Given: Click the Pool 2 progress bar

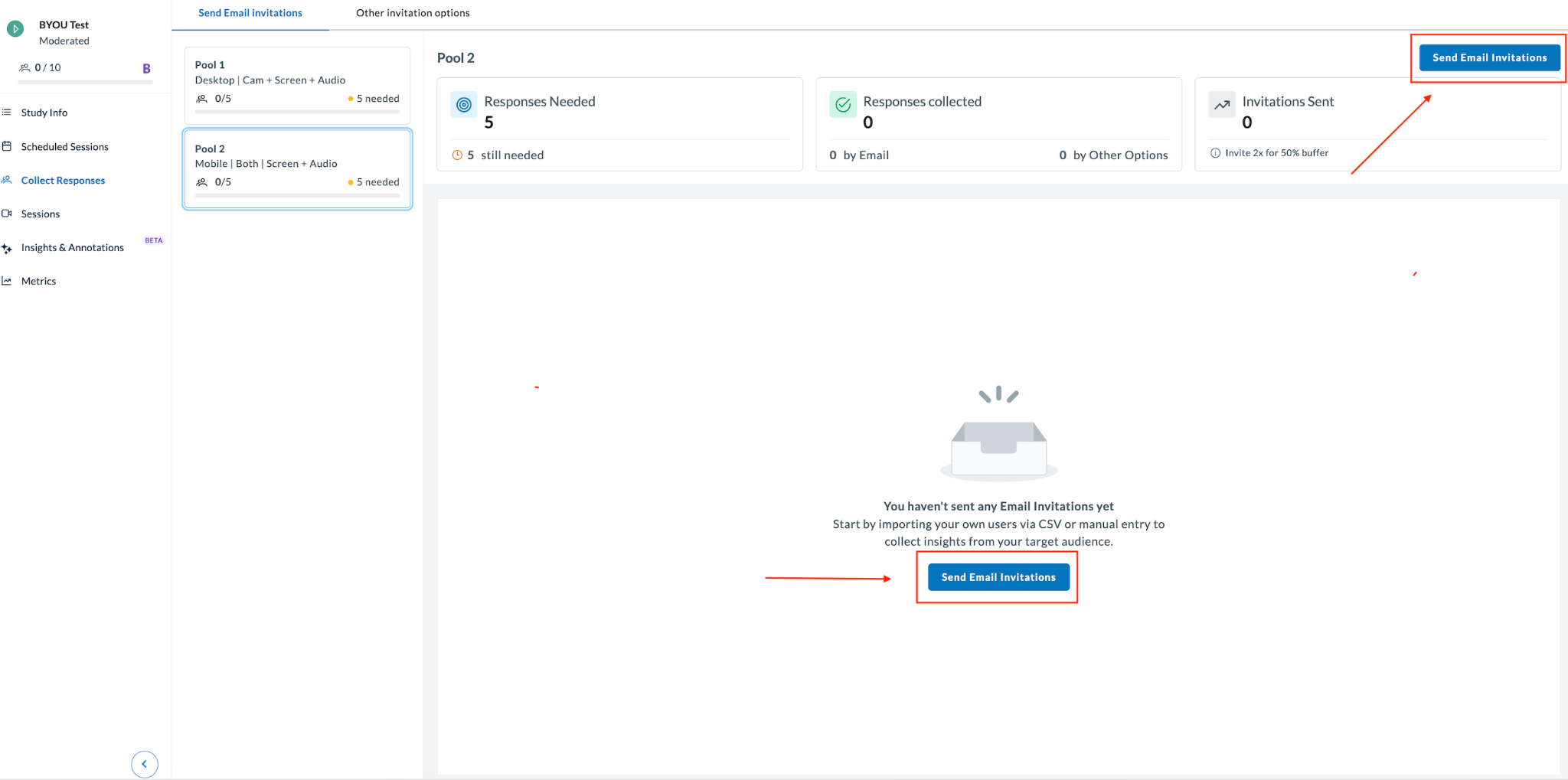Looking at the screenshot, I should pos(297,195).
